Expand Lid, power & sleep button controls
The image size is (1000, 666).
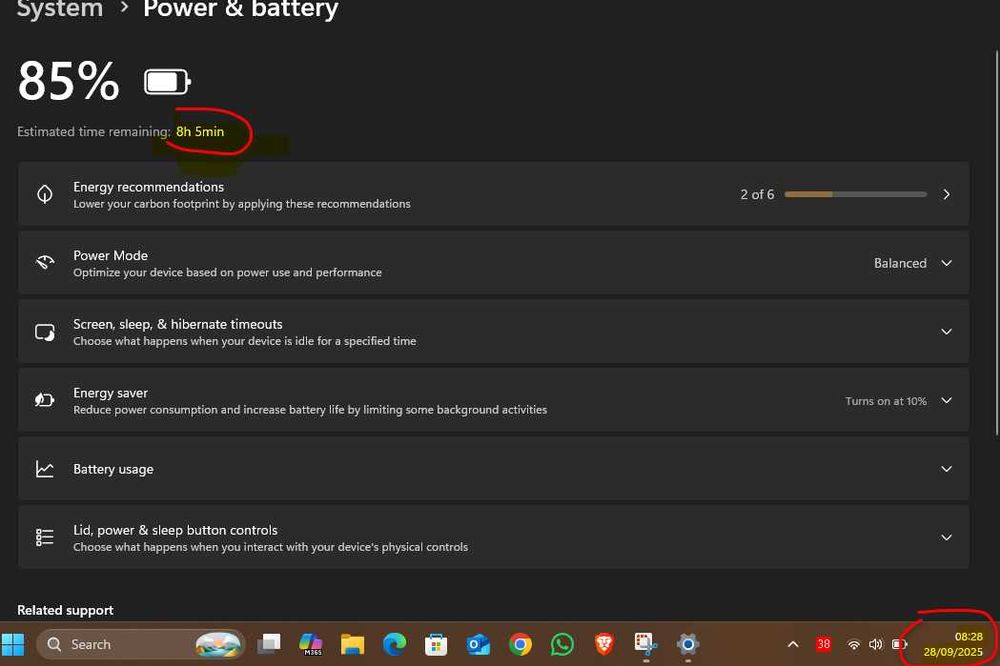[x=946, y=538]
